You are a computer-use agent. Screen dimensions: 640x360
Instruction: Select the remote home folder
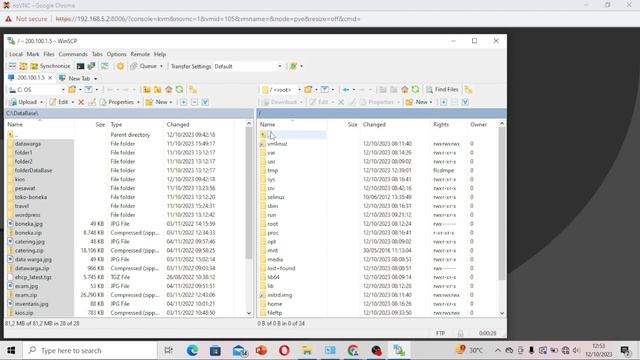point(275,304)
